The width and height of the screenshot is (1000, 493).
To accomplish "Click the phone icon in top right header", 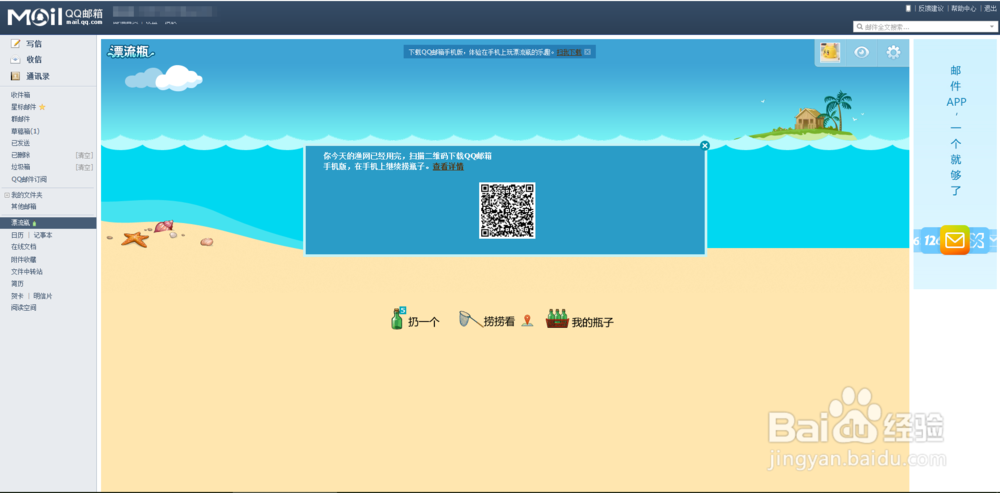I will tap(908, 8).
